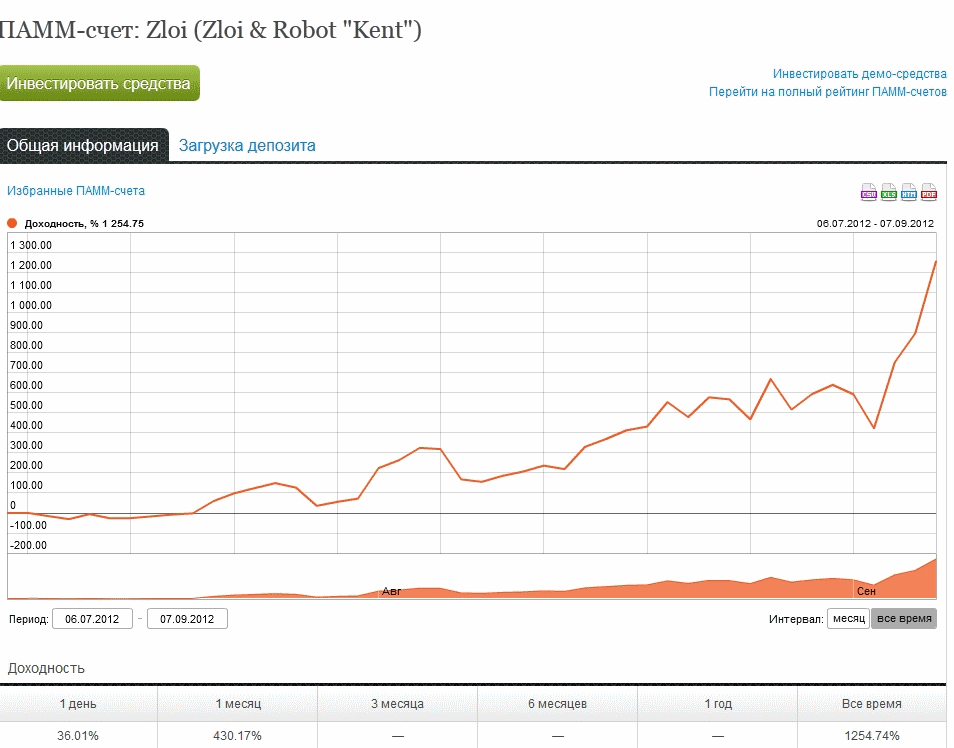Click the Все время column header
The image size is (954, 748).
click(871, 704)
